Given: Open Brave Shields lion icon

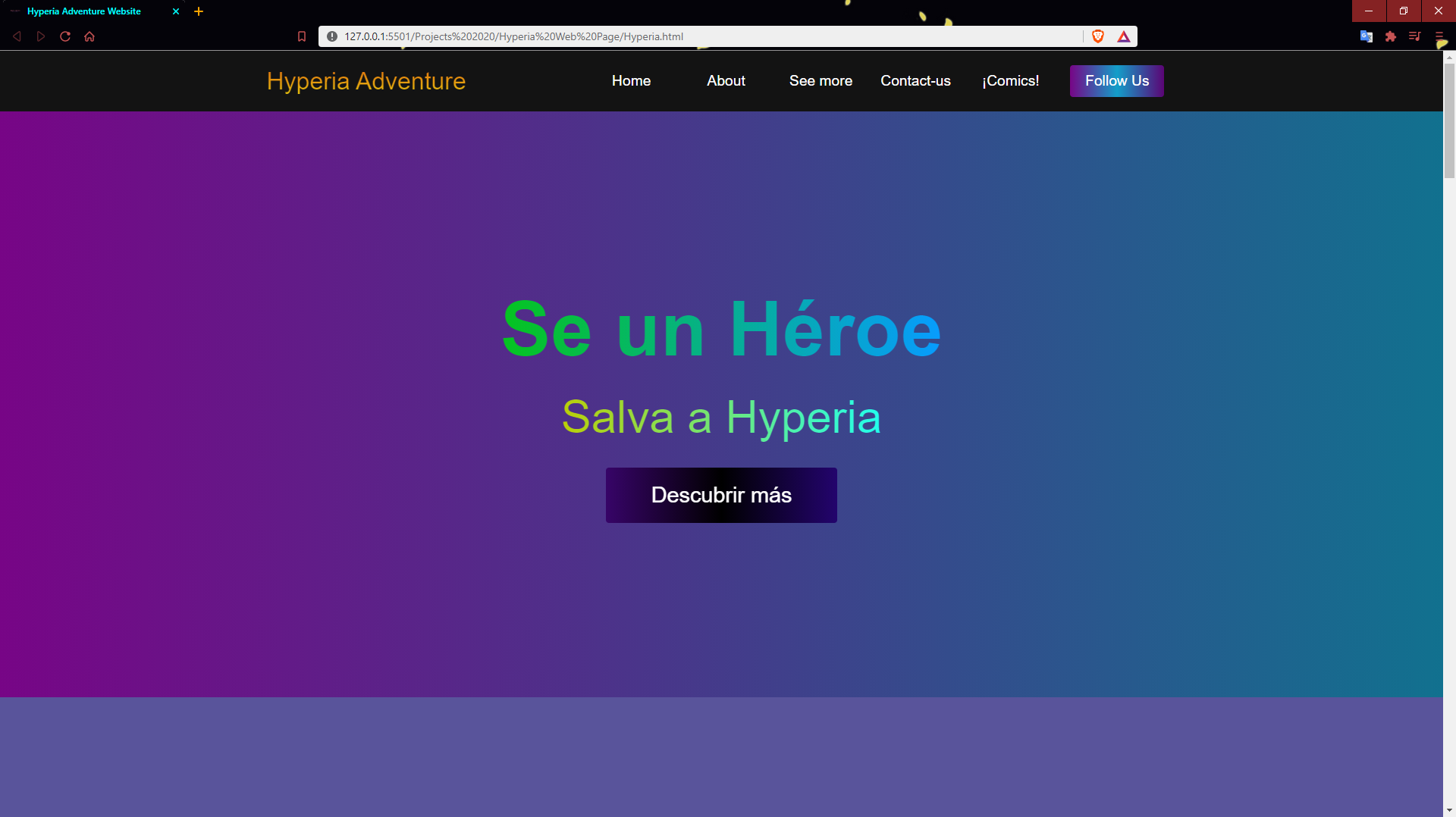Looking at the screenshot, I should (1098, 36).
